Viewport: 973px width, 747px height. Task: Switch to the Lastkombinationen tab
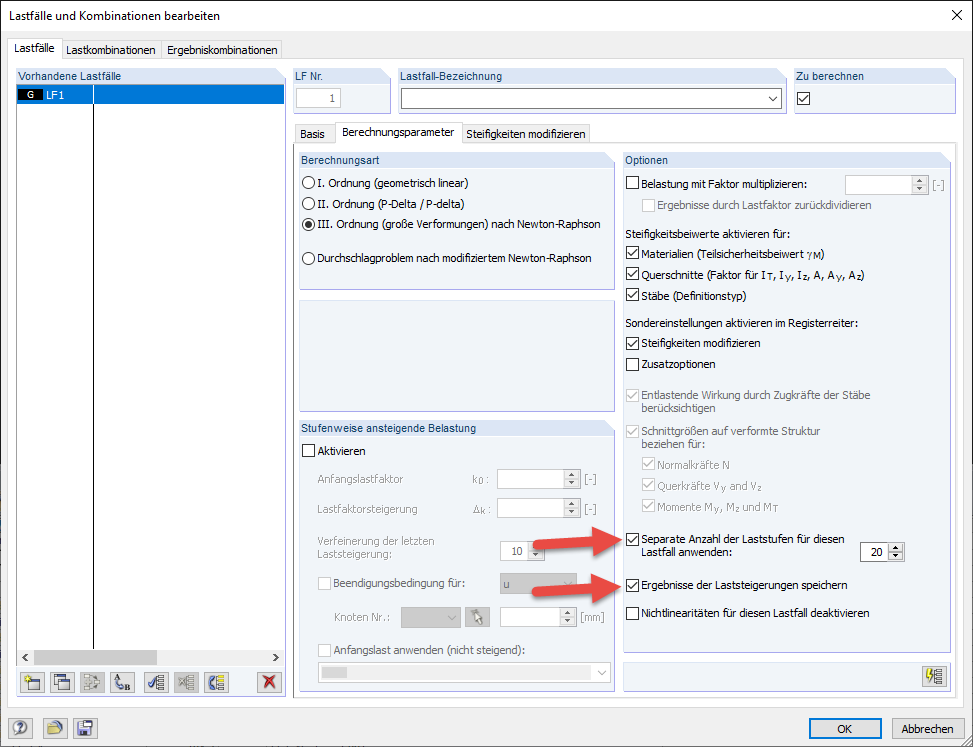(111, 50)
